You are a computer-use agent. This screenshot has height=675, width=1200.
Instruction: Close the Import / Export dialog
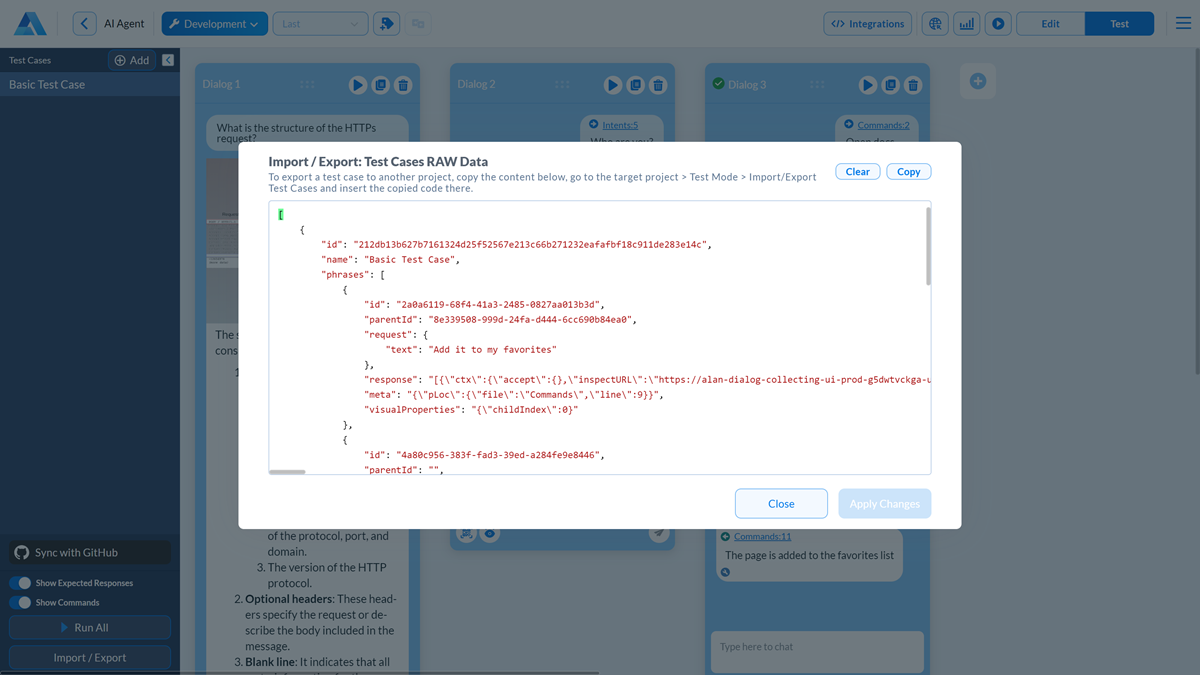click(x=781, y=504)
